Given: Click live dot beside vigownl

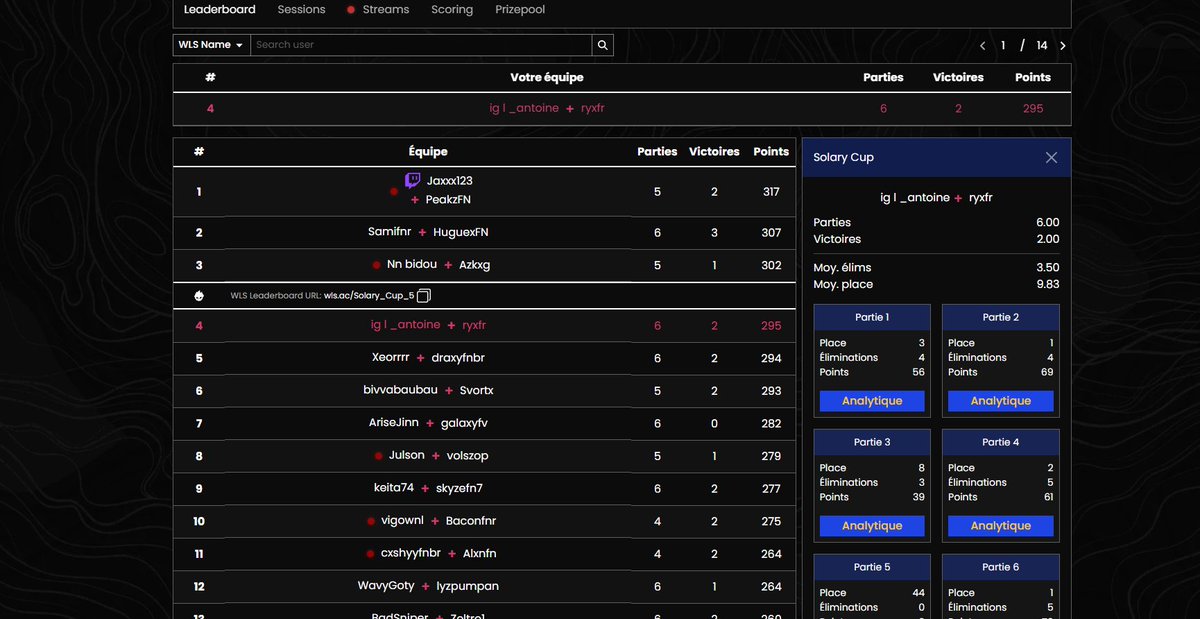Looking at the screenshot, I should tap(371, 521).
